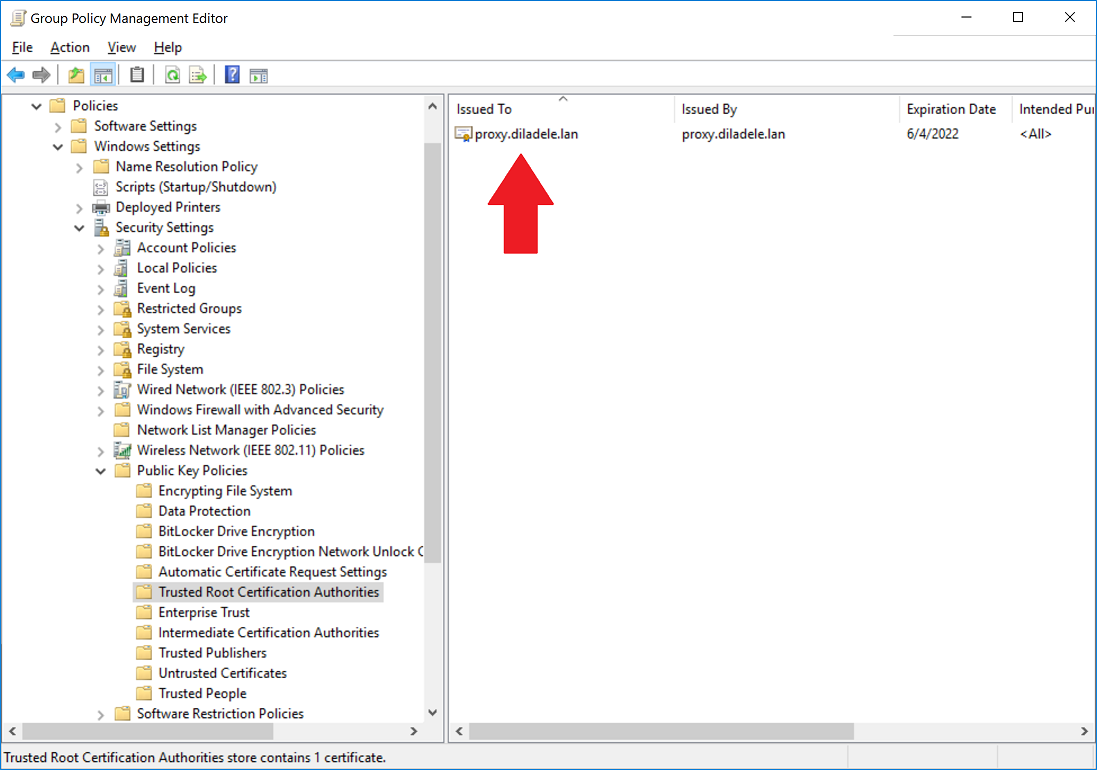Click the System Services folder-lock icon
Screen dimensions: 1097x770
(123, 329)
